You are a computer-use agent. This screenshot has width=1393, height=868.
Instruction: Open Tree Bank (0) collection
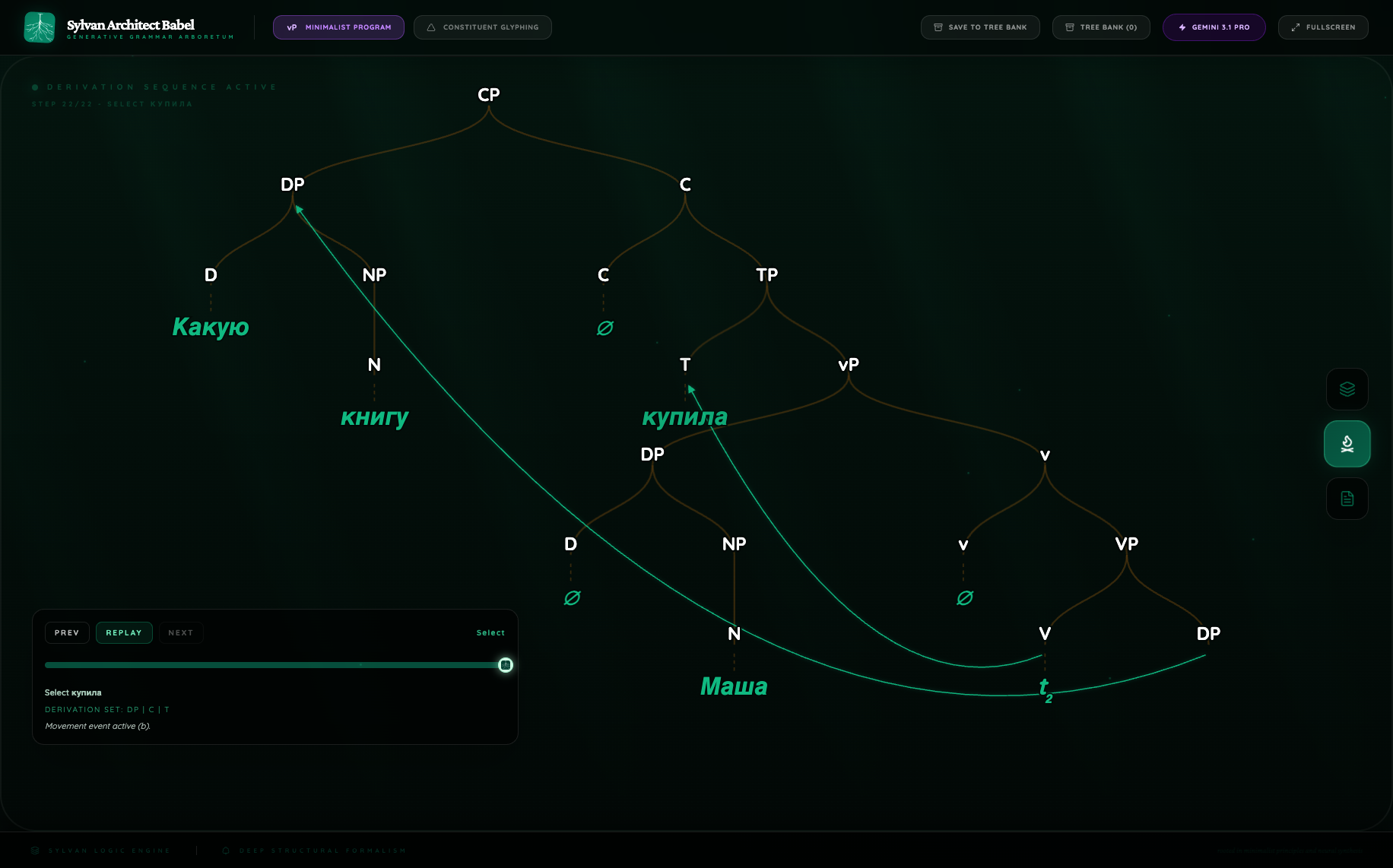(x=1100, y=27)
